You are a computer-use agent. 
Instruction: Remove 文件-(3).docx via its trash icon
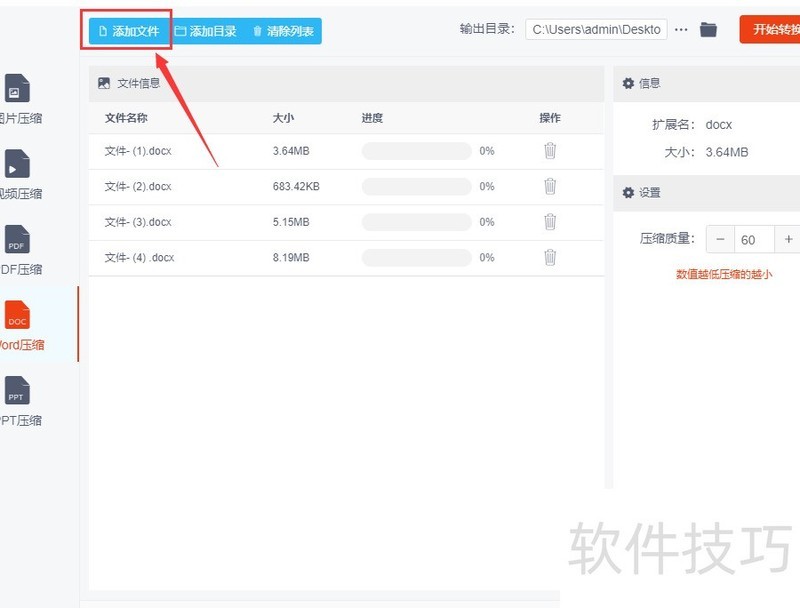coord(549,222)
